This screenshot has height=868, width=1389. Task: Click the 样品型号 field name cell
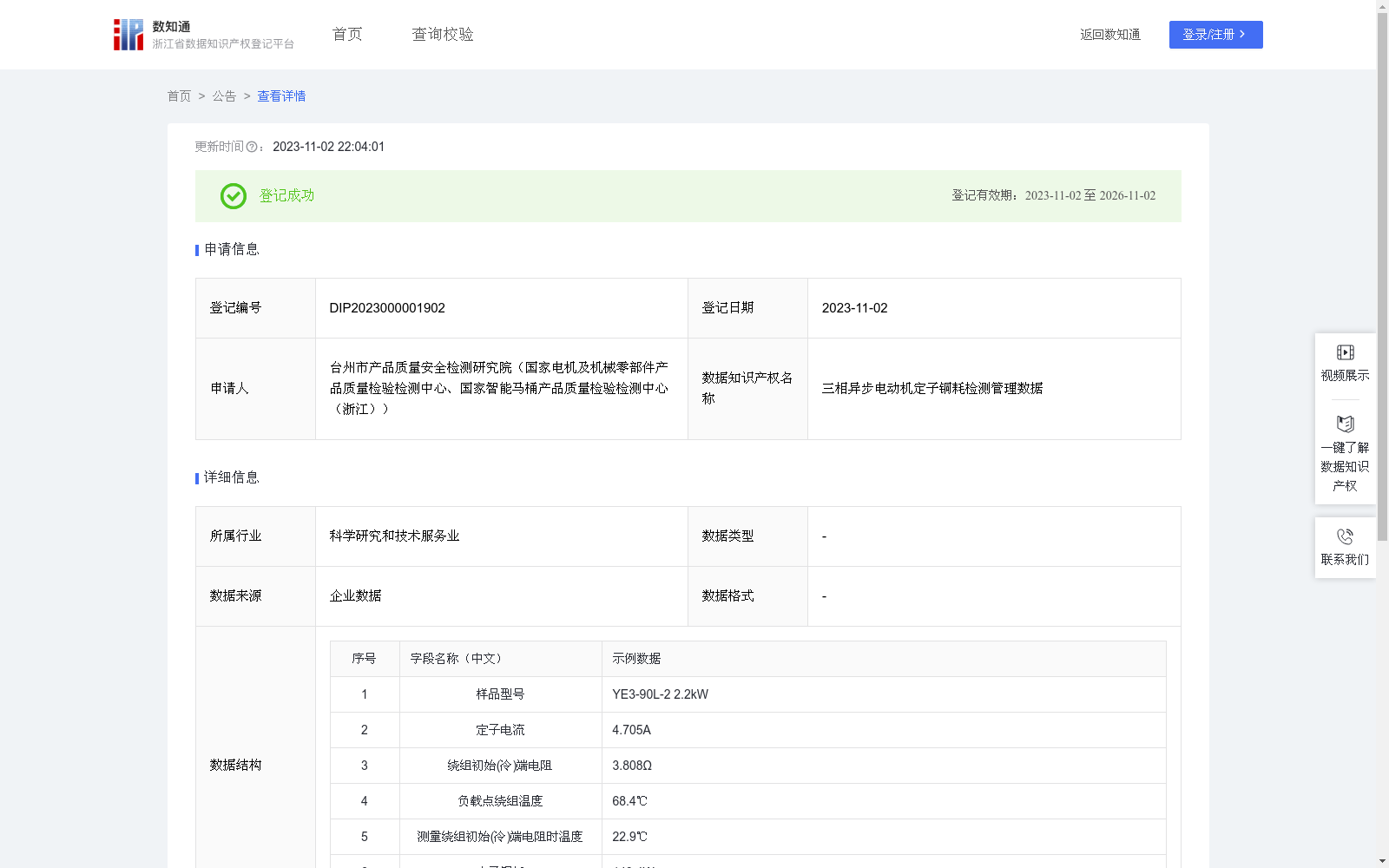click(501, 694)
